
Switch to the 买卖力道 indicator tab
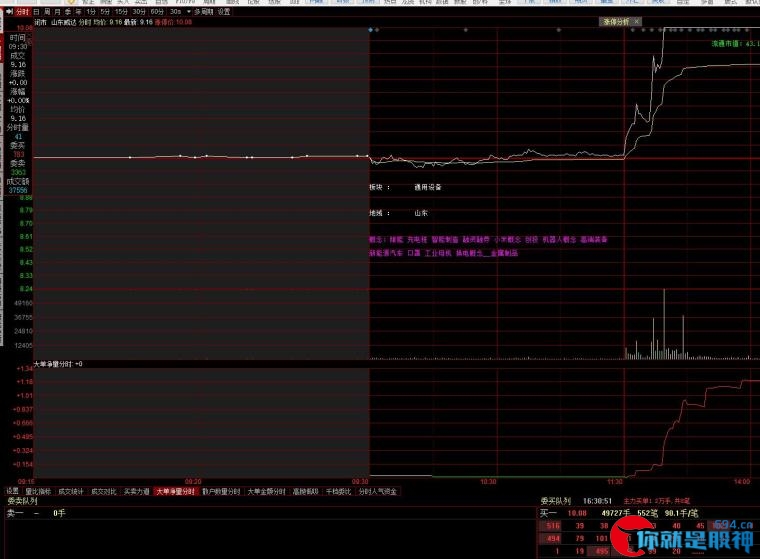pyautogui.click(x=136, y=492)
